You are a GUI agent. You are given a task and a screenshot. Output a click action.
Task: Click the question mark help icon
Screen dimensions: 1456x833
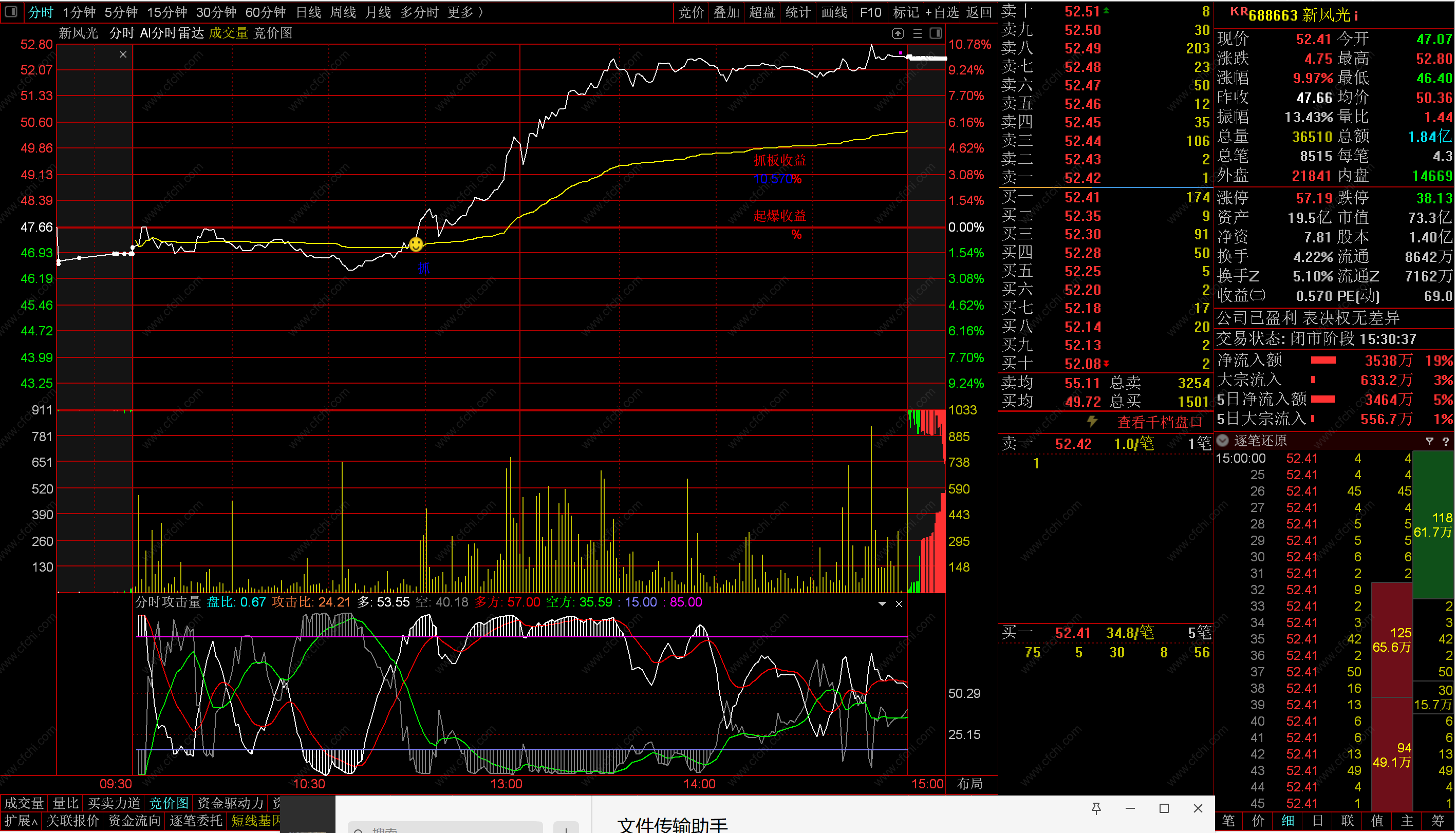point(1446,441)
